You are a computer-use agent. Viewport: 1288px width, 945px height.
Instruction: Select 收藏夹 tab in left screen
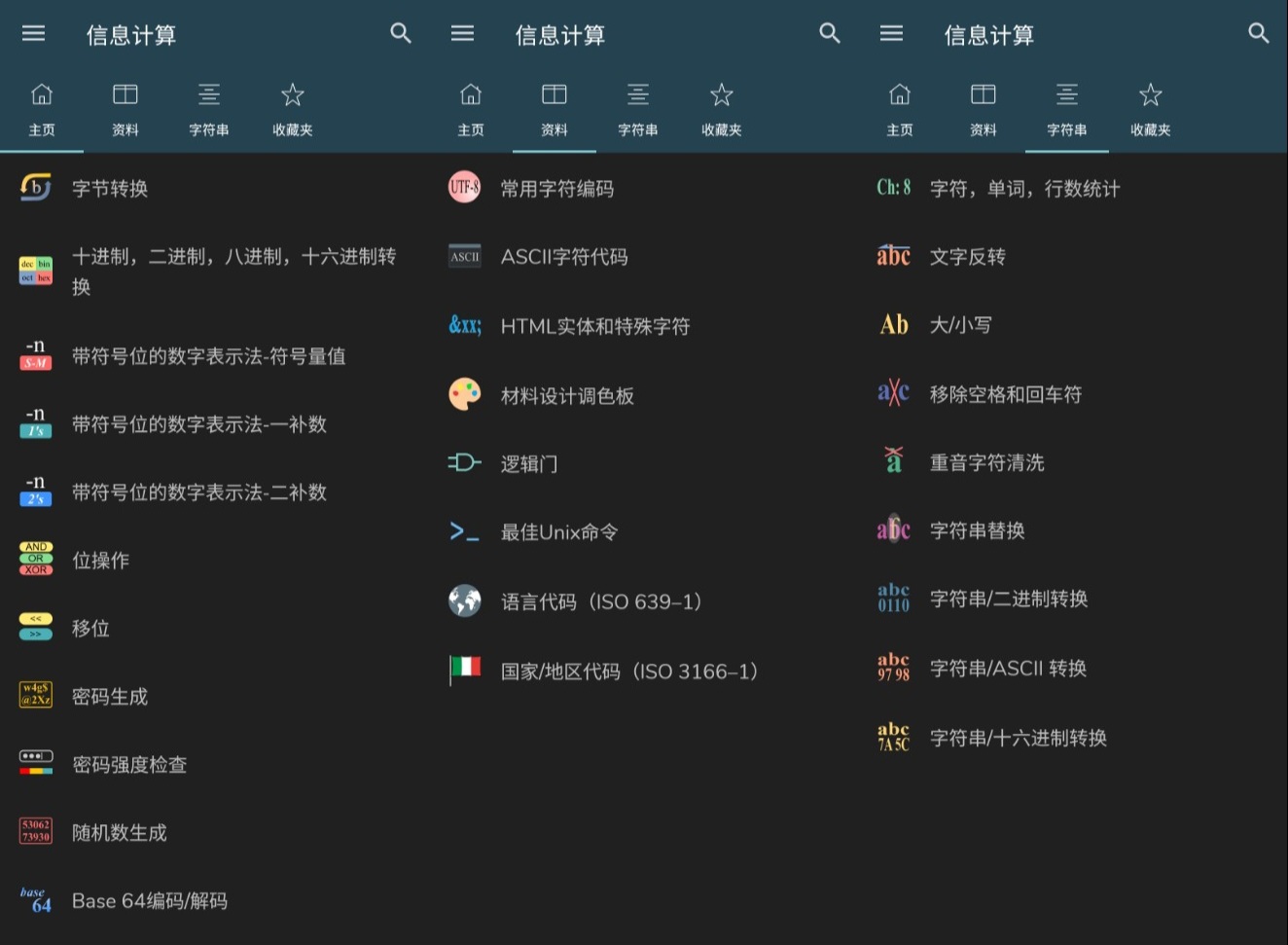[293, 109]
